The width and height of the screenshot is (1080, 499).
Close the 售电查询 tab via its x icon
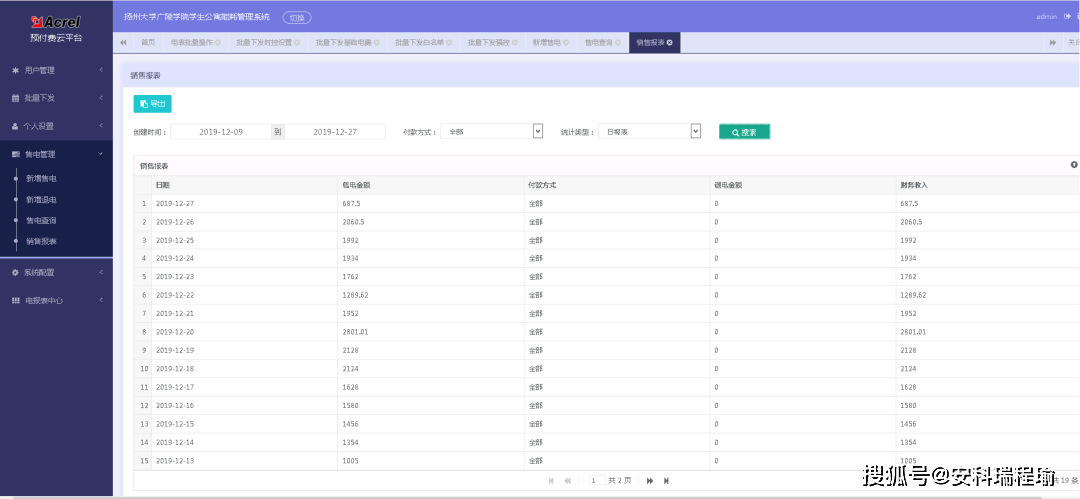click(618, 43)
